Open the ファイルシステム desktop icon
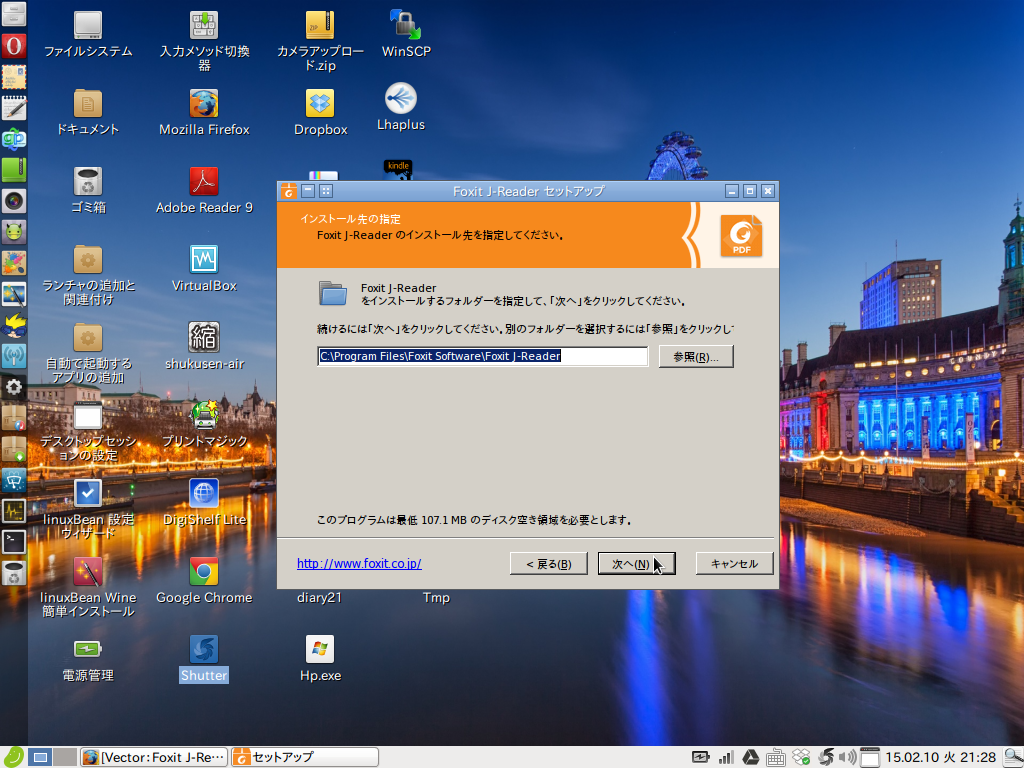The width and height of the screenshot is (1024, 768). pyautogui.click(x=88, y=25)
